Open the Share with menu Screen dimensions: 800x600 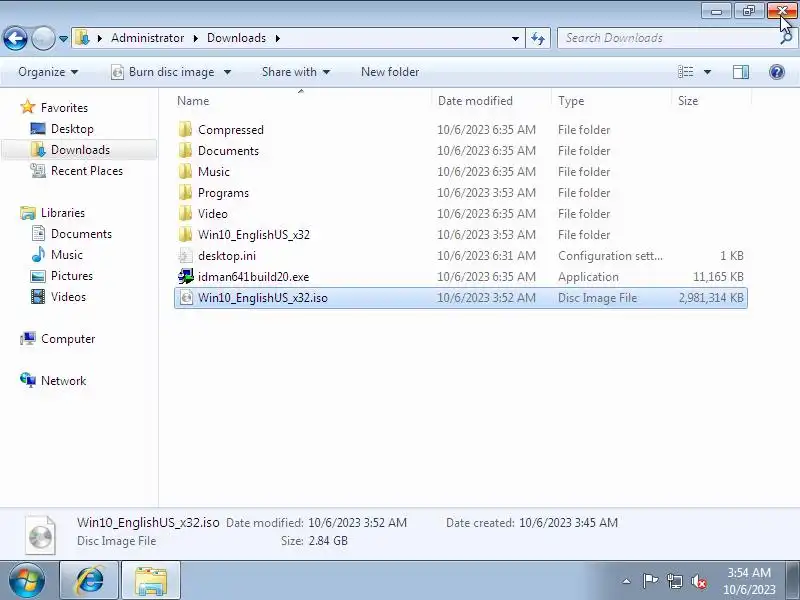click(295, 72)
